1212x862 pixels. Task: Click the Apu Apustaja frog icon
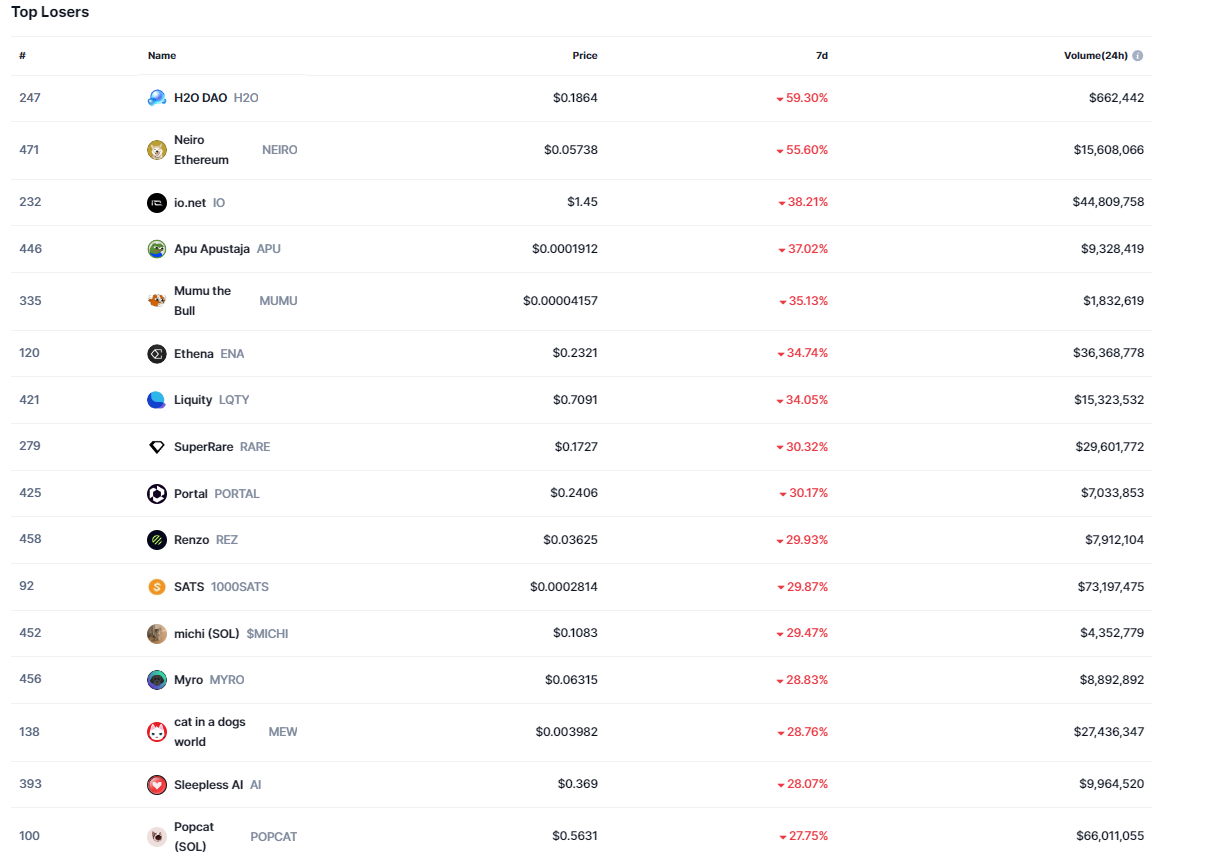(157, 249)
